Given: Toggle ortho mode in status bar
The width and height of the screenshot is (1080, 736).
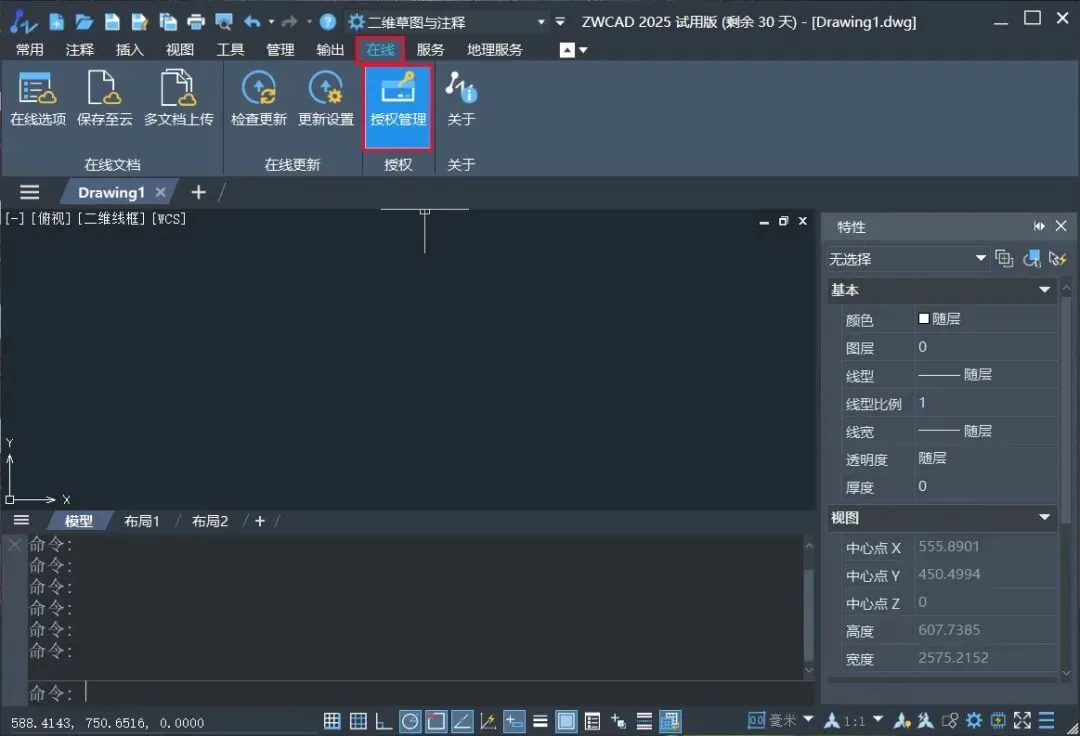Looking at the screenshot, I should (x=384, y=721).
